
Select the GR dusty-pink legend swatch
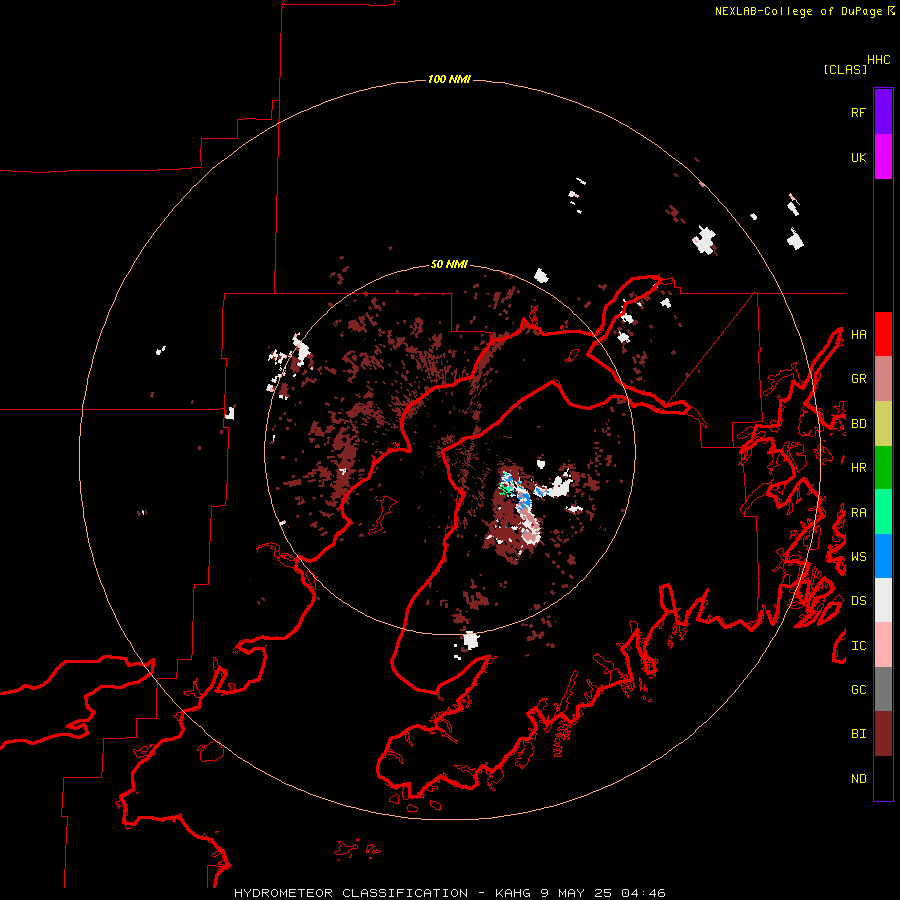(x=883, y=379)
